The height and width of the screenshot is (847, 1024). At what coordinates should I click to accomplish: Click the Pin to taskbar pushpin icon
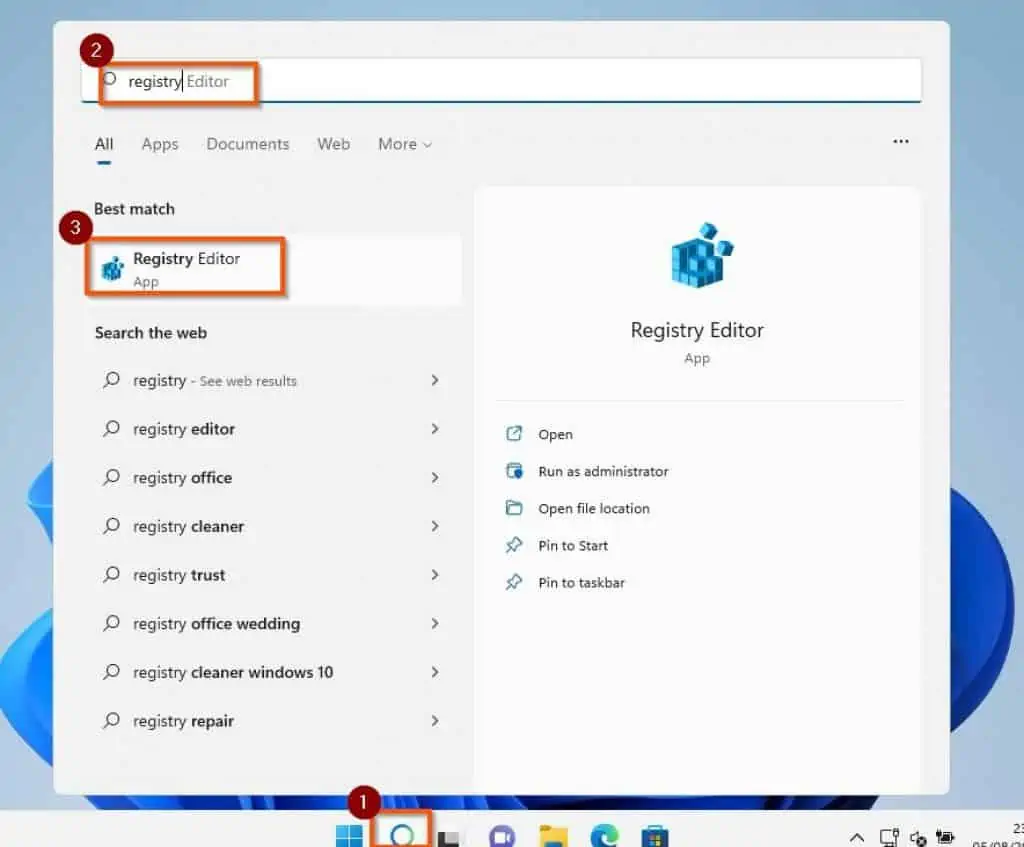pyautogui.click(x=514, y=582)
